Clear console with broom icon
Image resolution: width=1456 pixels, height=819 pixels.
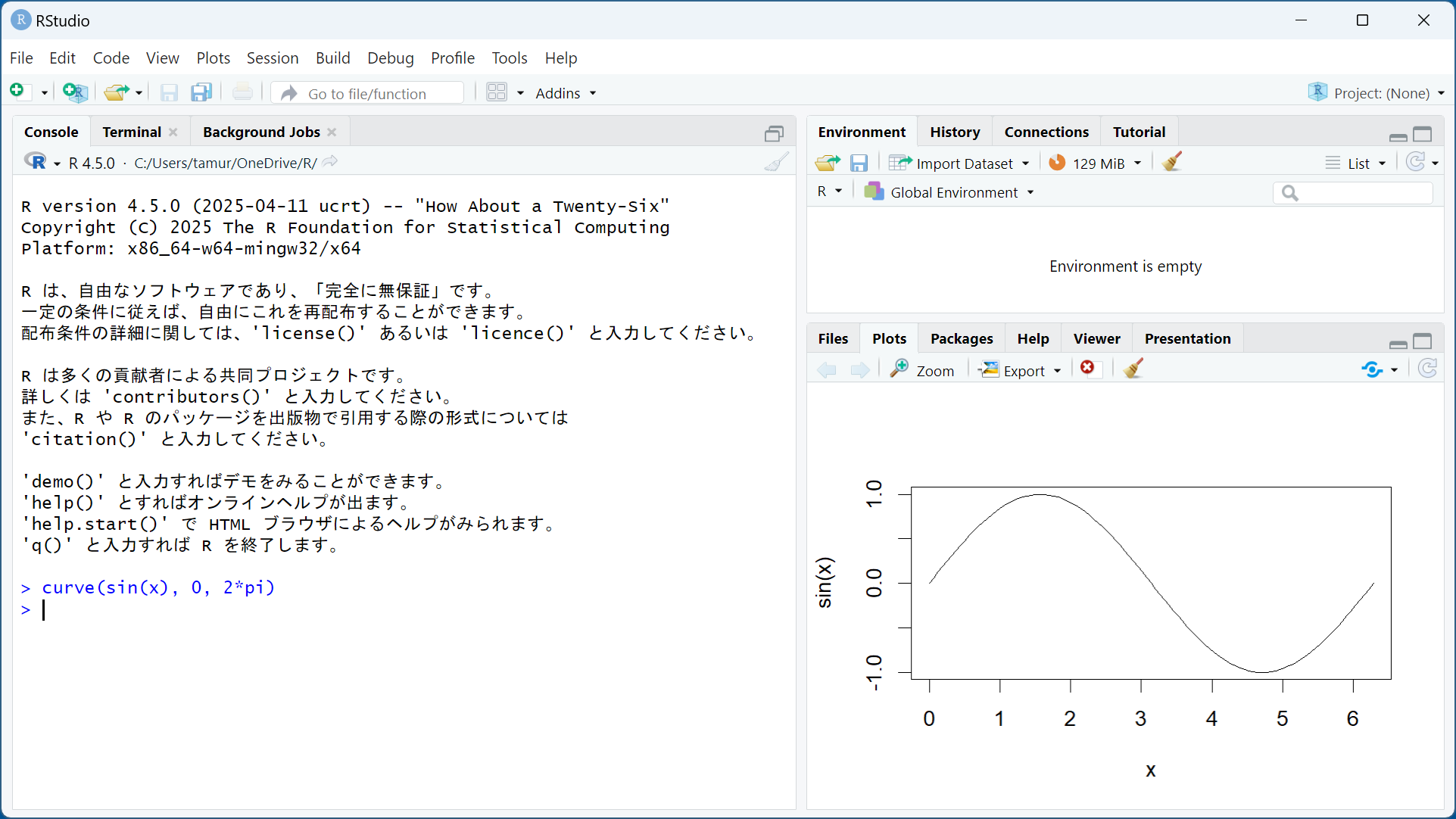[x=776, y=162]
